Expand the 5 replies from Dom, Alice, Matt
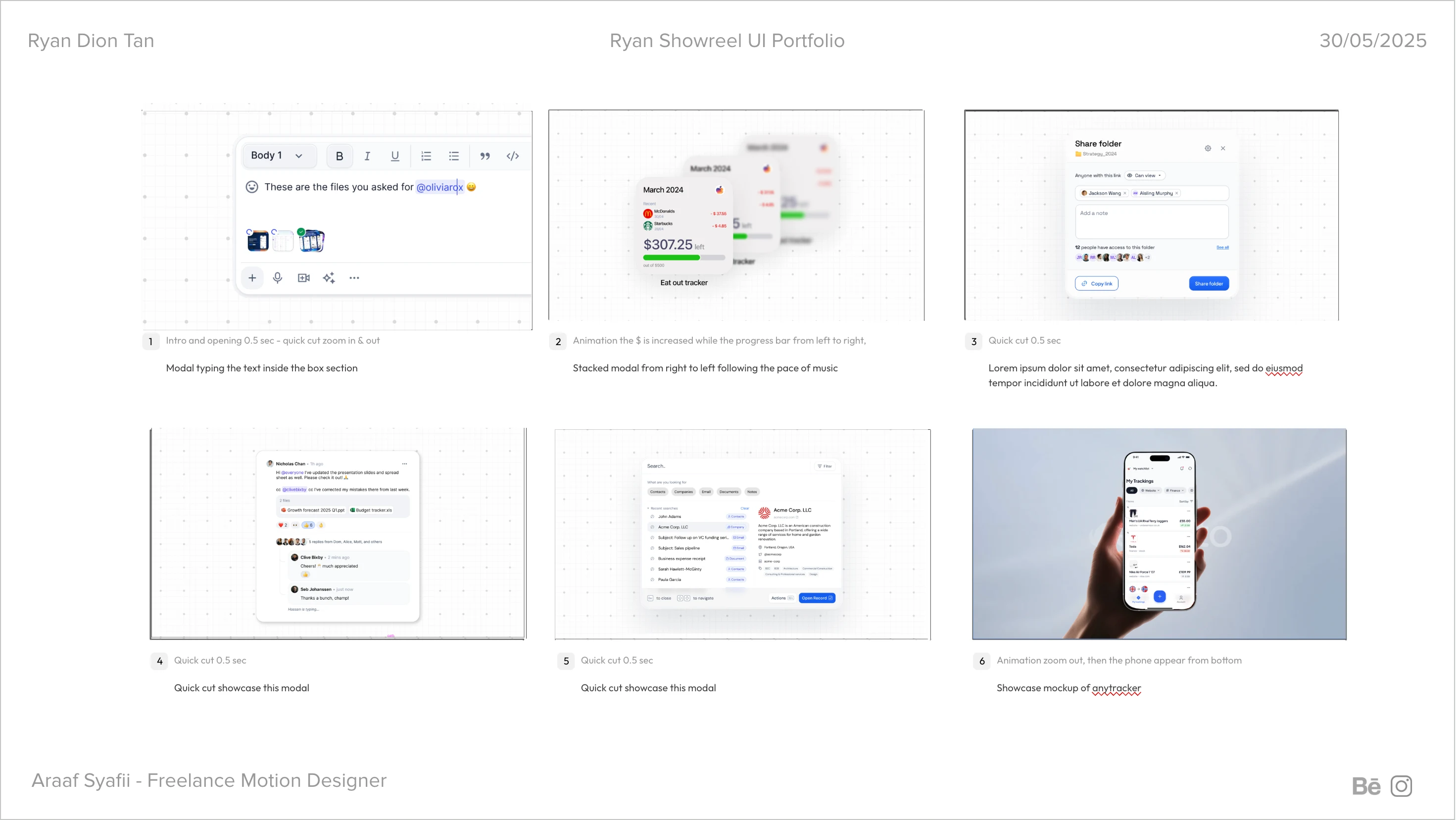Image resolution: width=1456 pixels, height=820 pixels. pos(345,542)
